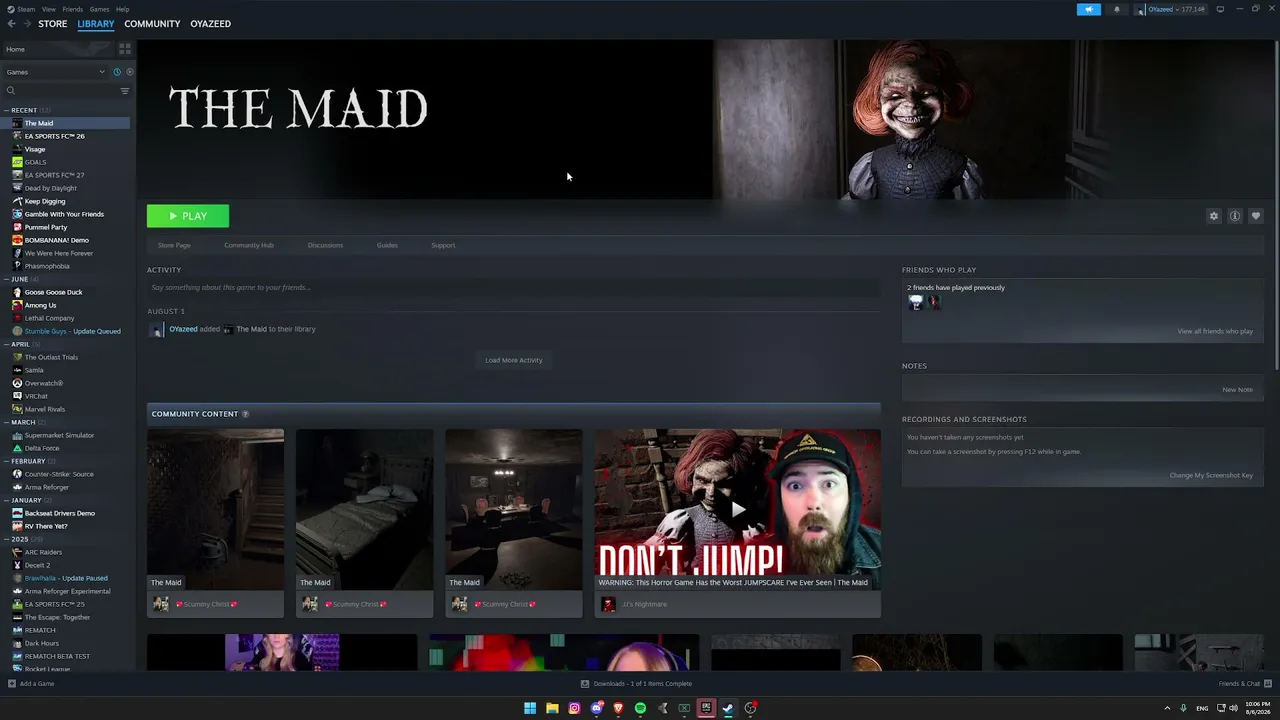
Task: Open Spotify from the taskbar
Action: (x=640, y=708)
